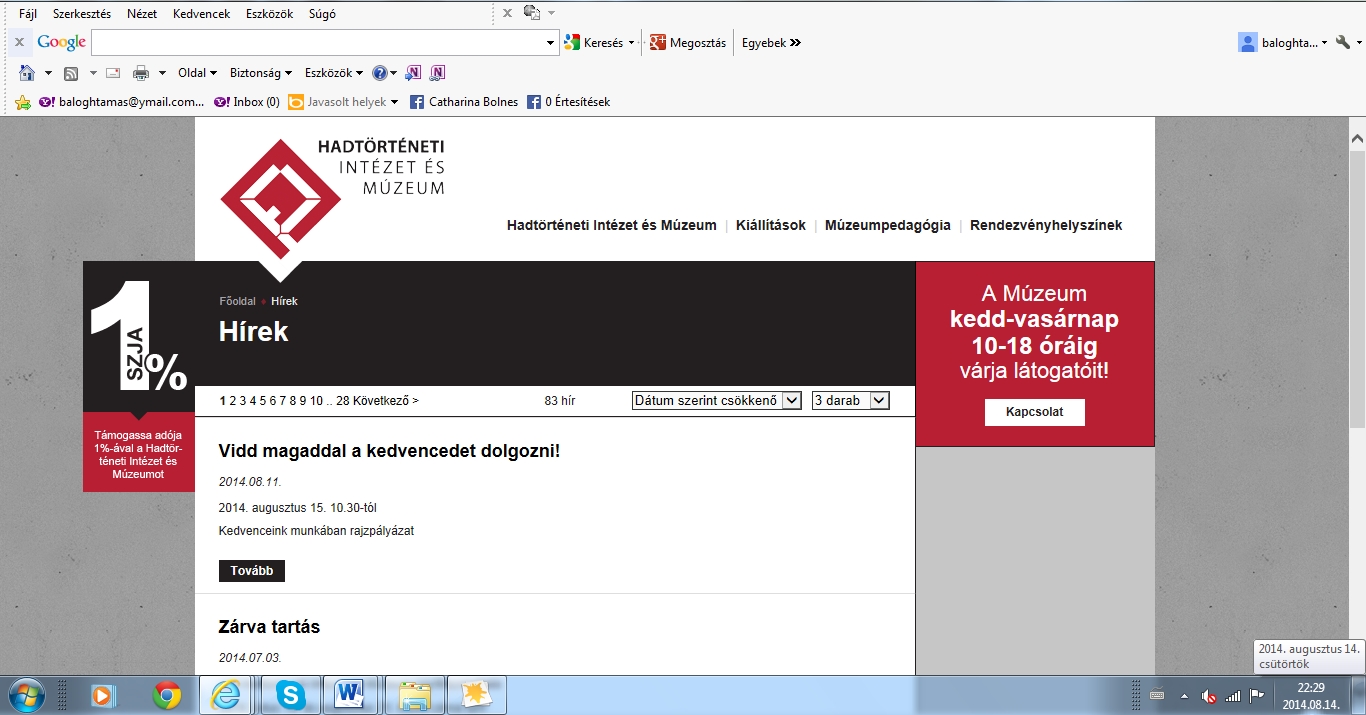Jump to page 28 of the news list
1366x715 pixels.
(343, 401)
